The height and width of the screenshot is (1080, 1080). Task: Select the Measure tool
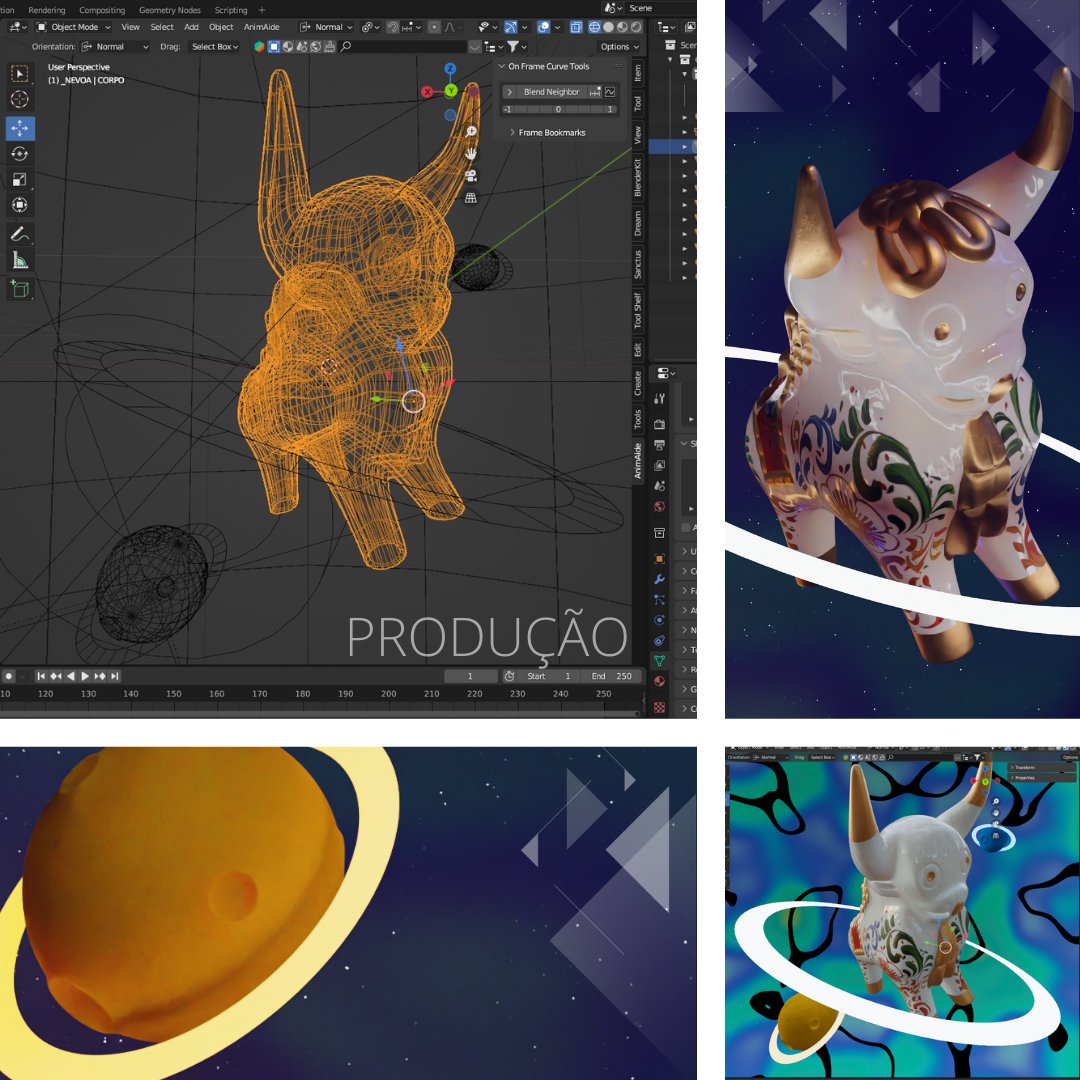coord(19,260)
